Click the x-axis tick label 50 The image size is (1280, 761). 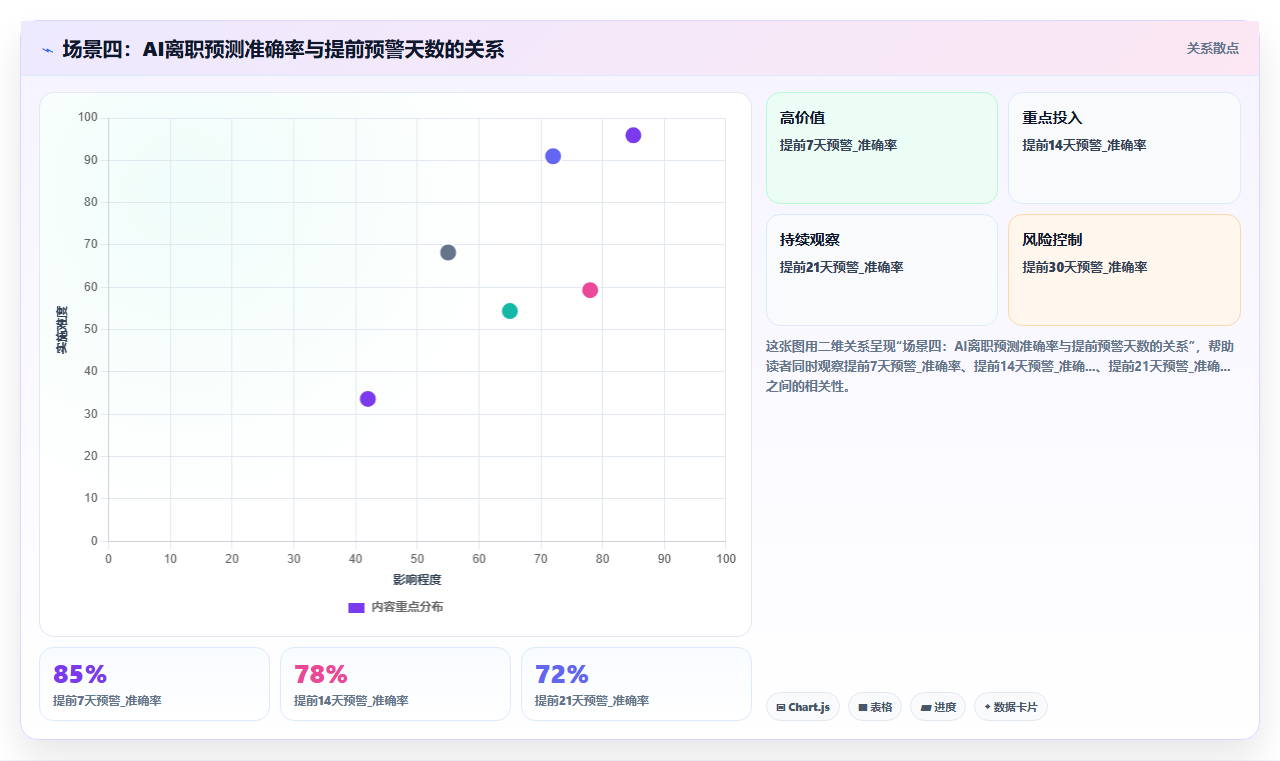[x=417, y=558]
